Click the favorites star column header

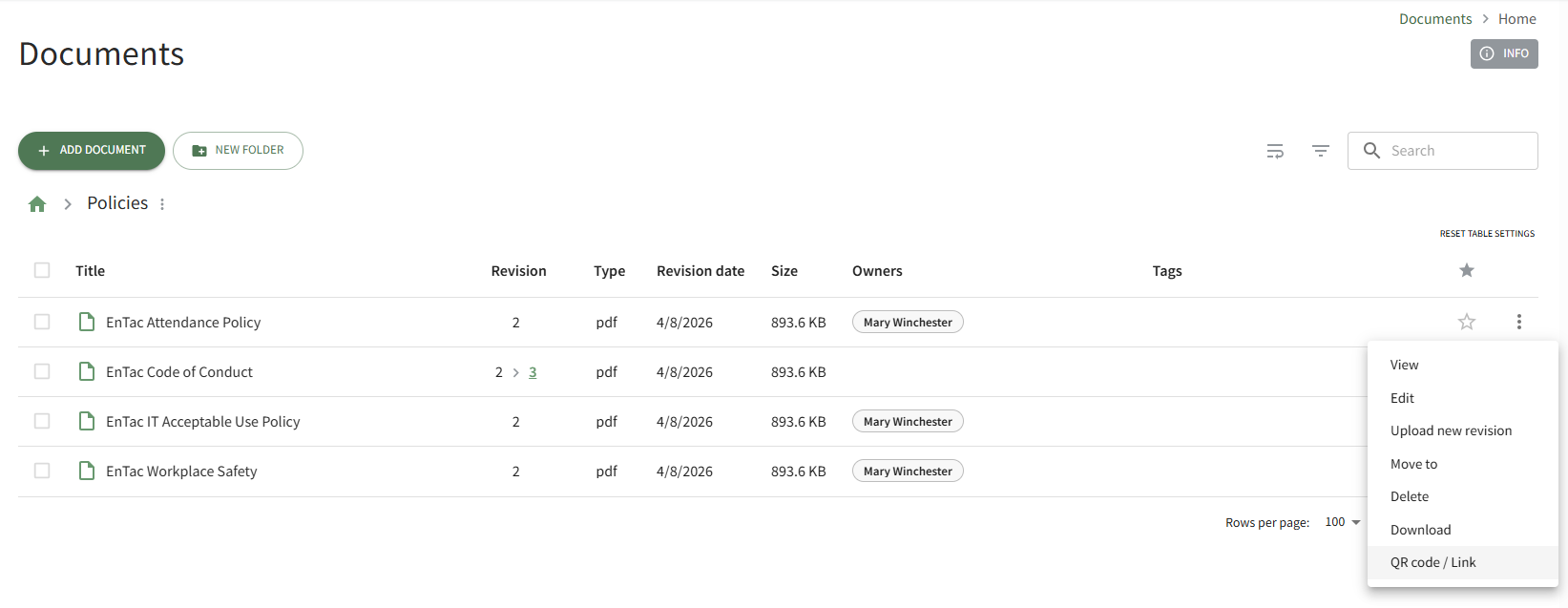tap(1467, 271)
